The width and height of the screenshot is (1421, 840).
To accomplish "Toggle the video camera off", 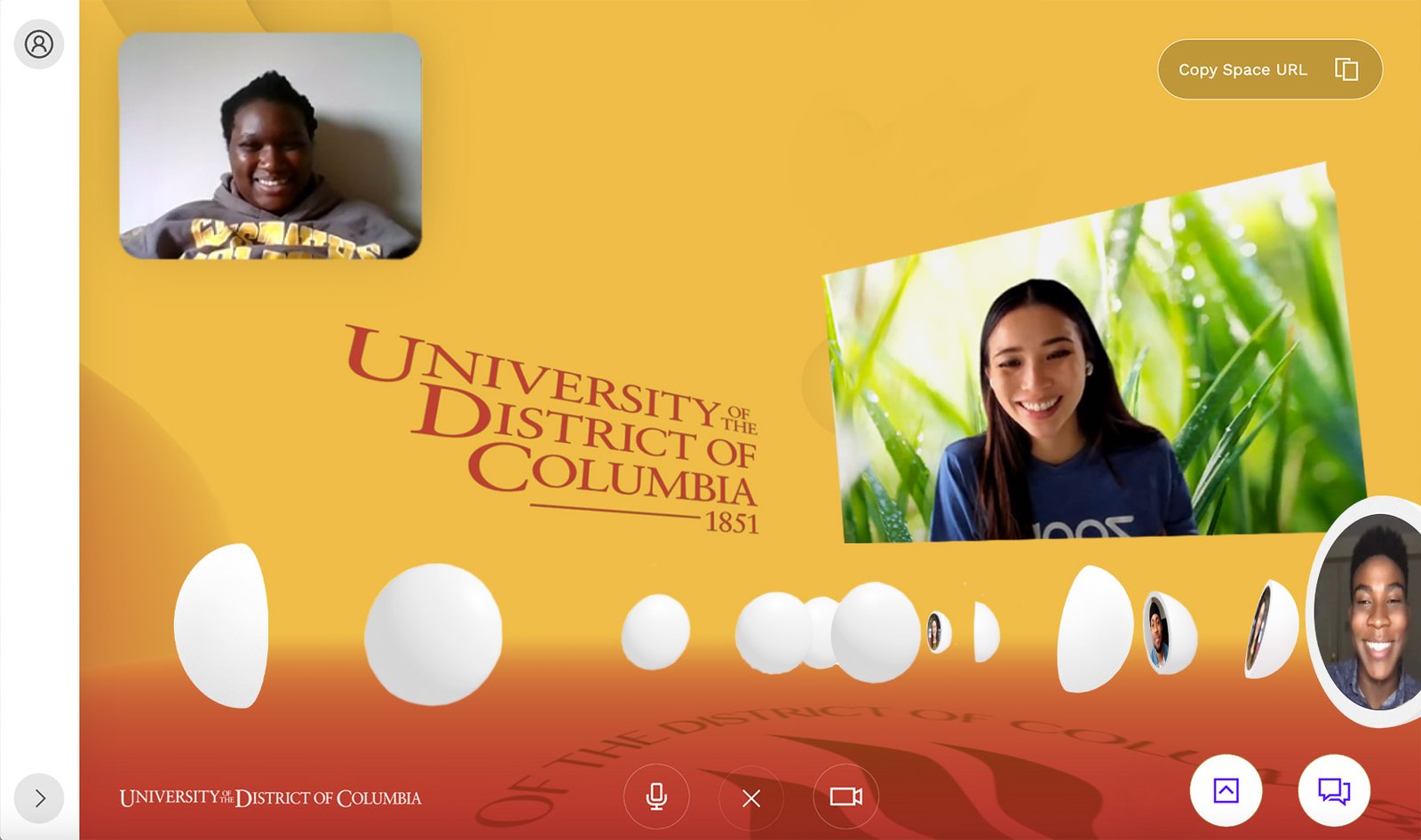I will [845, 796].
